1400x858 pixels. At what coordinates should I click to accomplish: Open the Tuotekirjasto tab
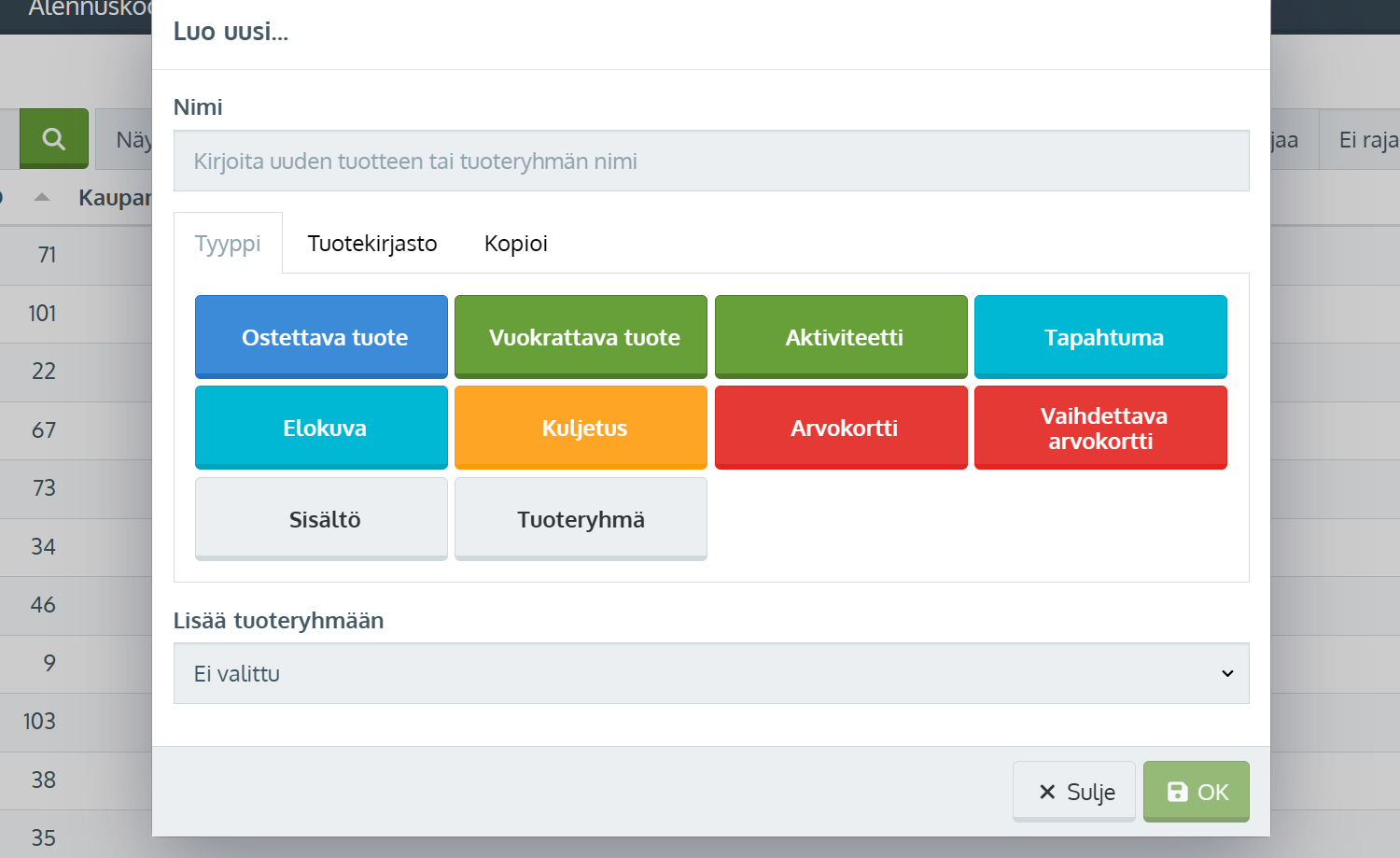372,243
